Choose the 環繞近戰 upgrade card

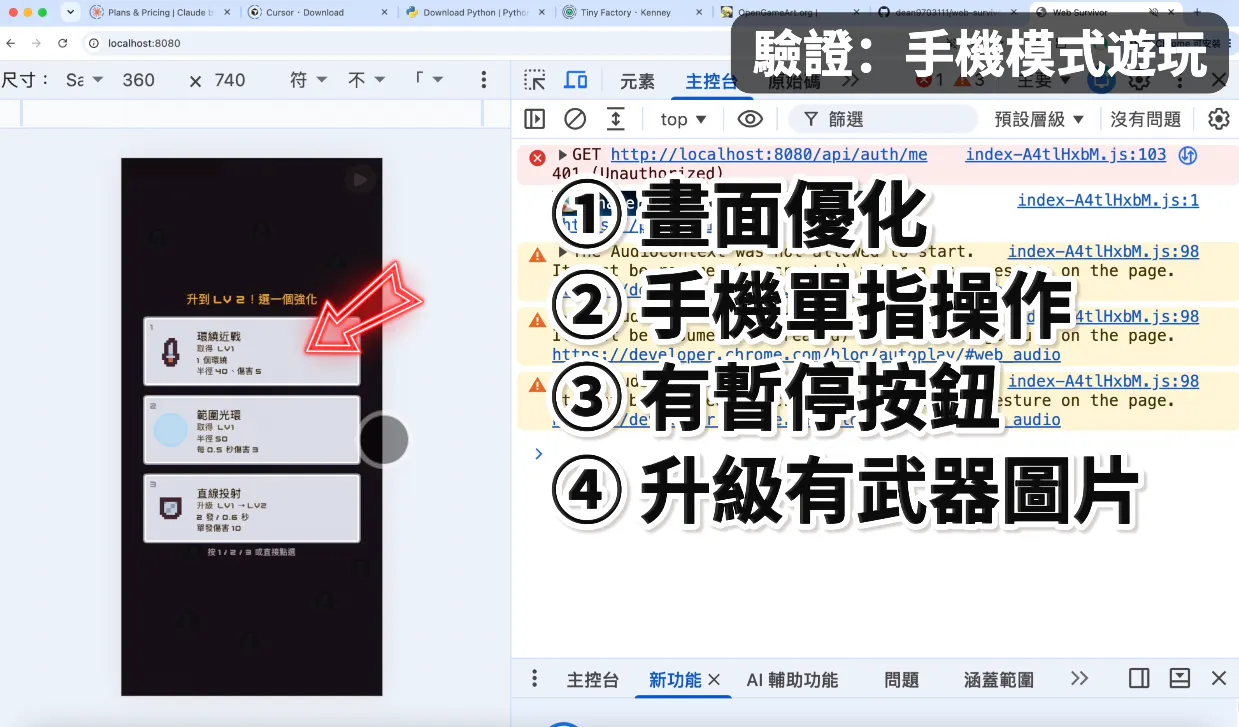252,351
